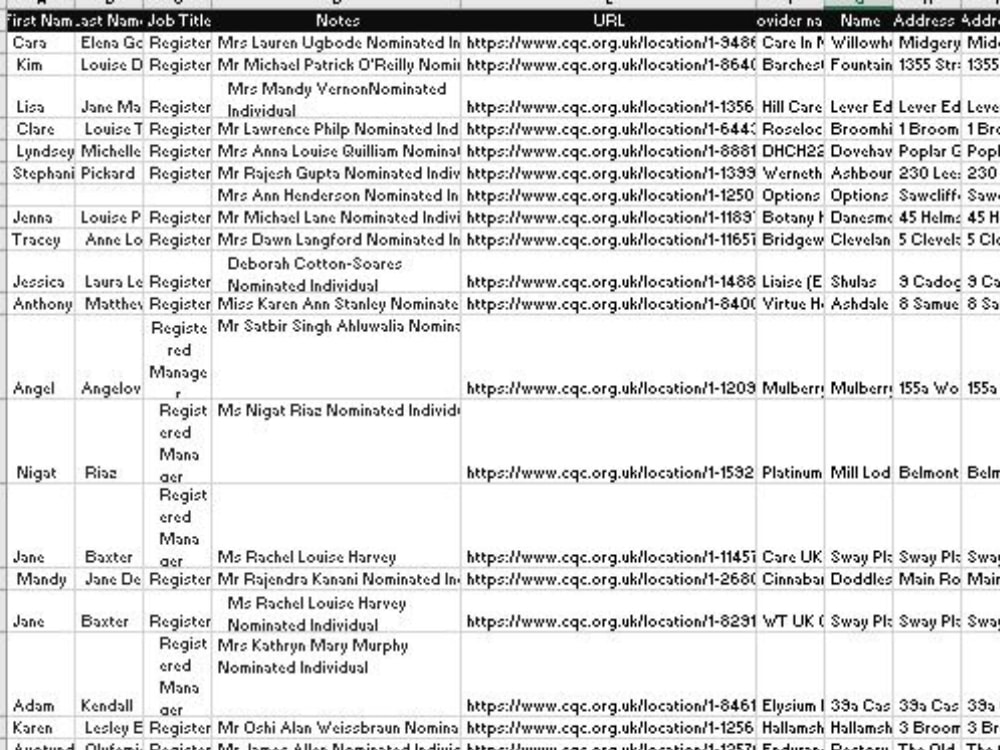Click the last name cell Riaz
Image resolution: width=1000 pixels, height=750 pixels.
point(109,441)
